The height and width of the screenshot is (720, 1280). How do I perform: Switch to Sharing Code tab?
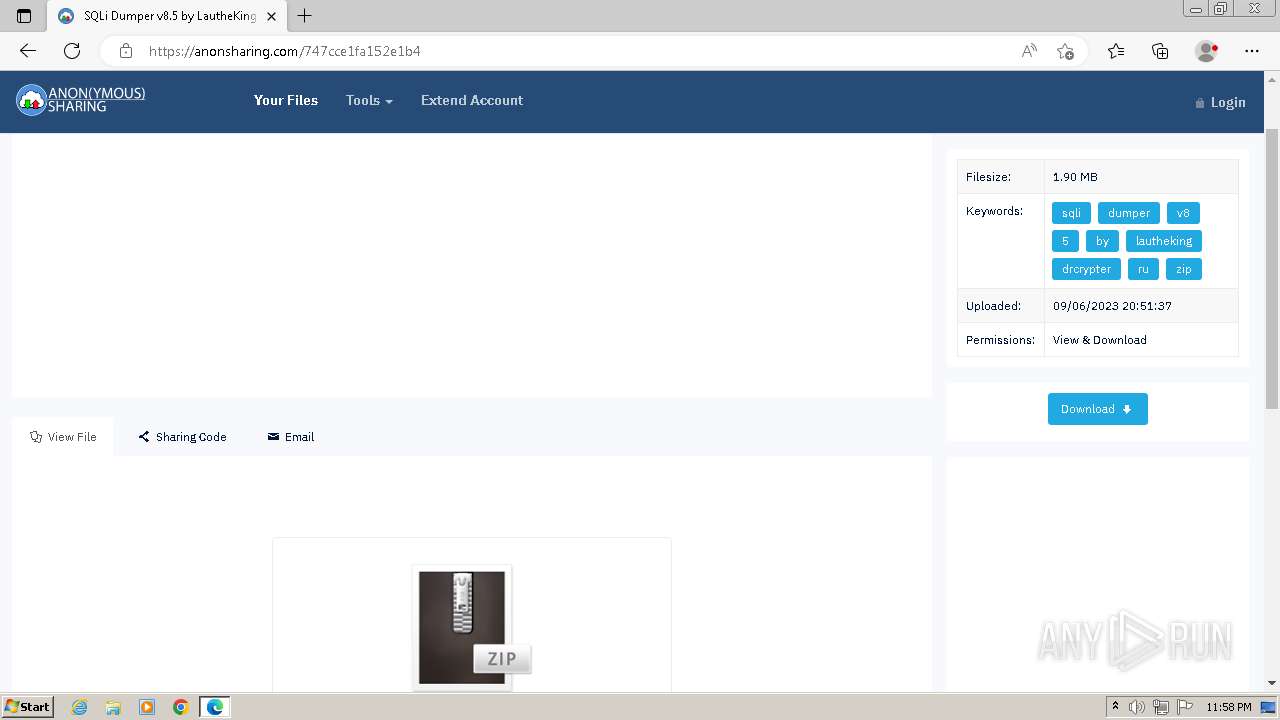point(182,437)
